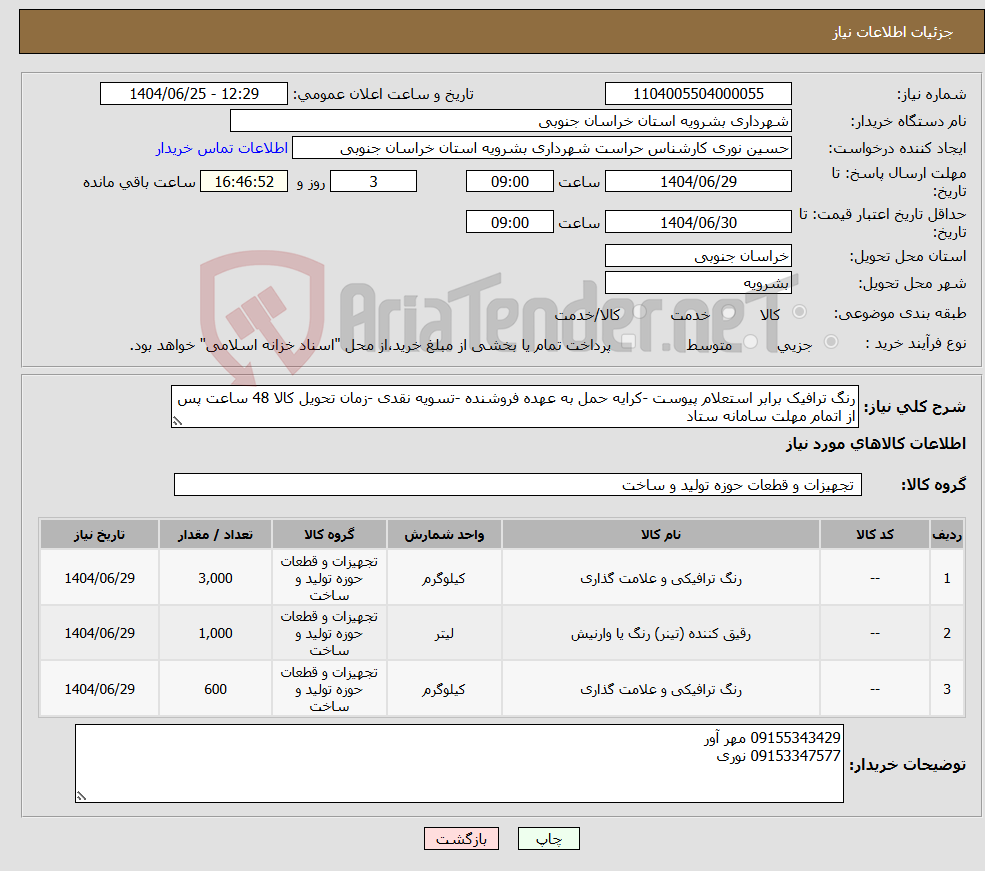Click the چاپ (print) button
The height and width of the screenshot is (871, 985).
point(548,838)
